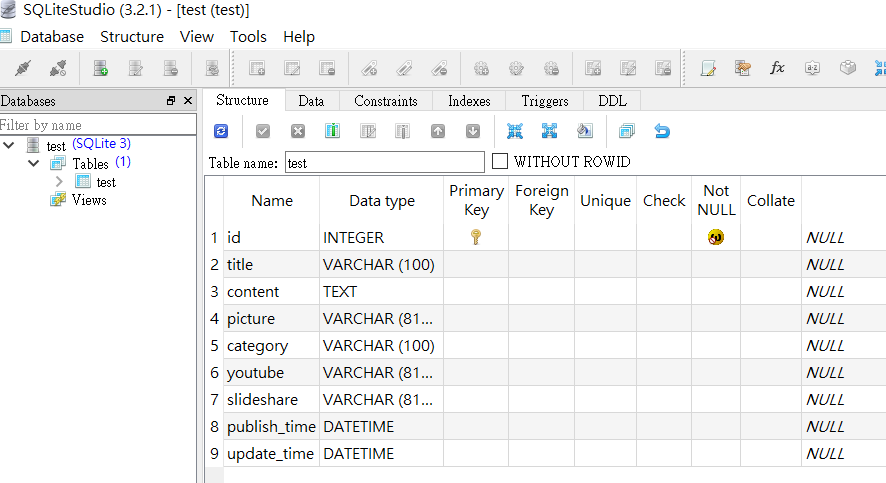Switch to the Data tab

(311, 101)
